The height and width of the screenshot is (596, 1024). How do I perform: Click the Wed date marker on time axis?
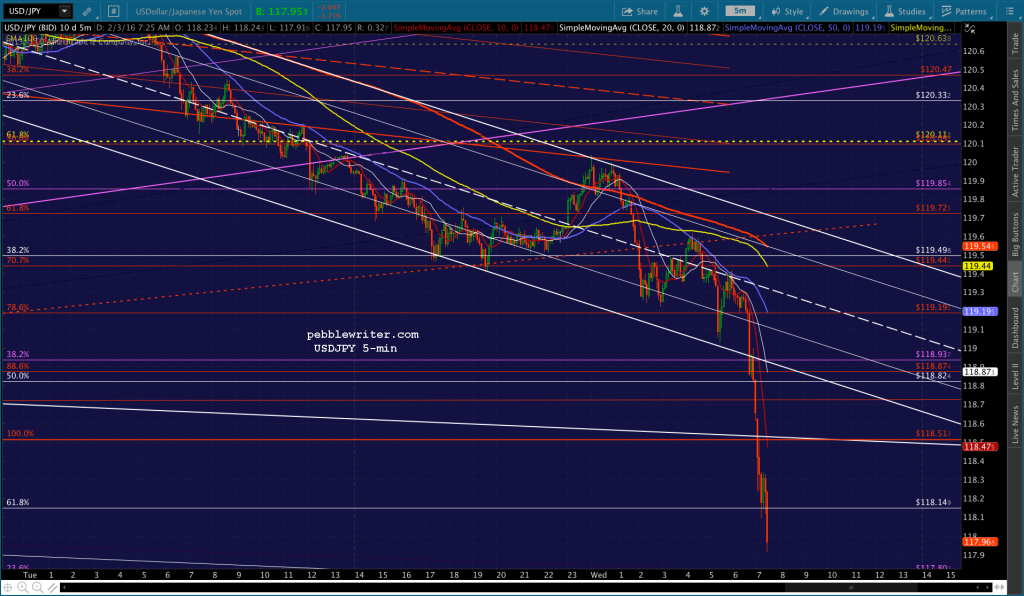pos(598,575)
